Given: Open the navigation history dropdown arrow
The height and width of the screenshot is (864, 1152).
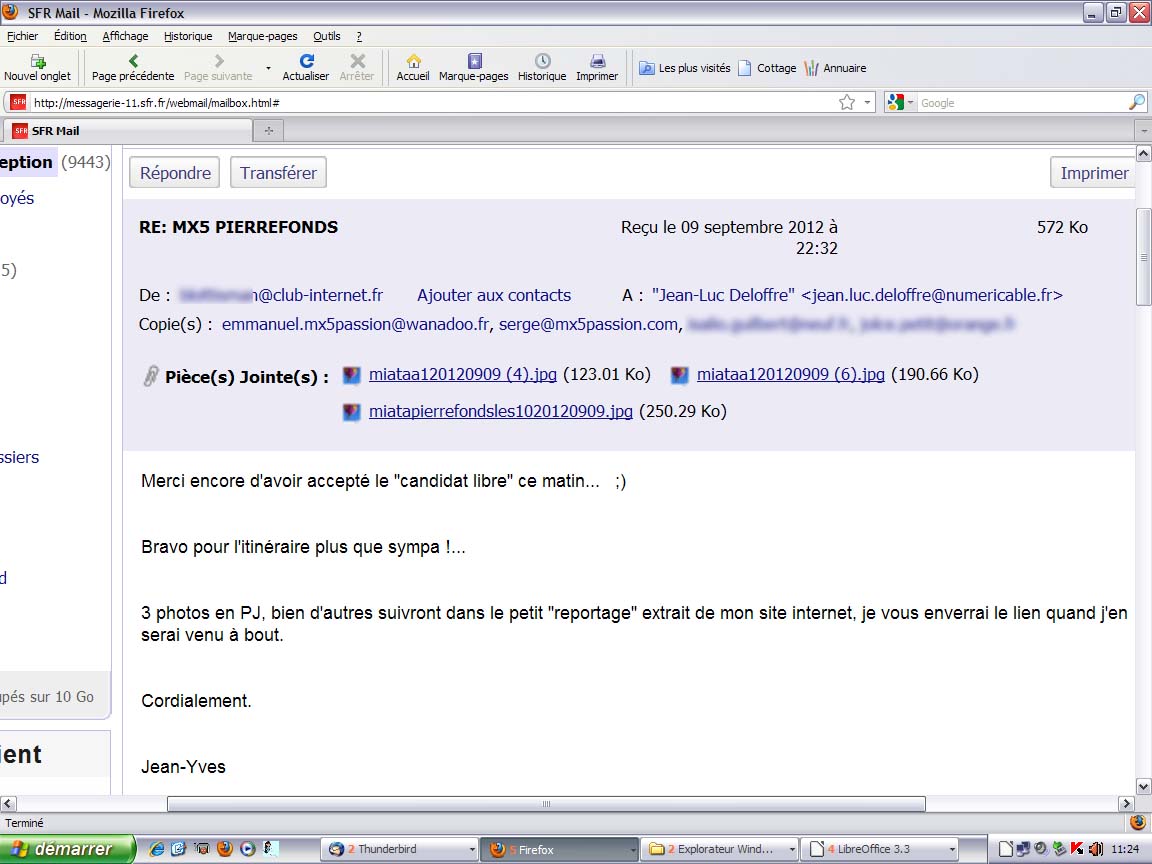Looking at the screenshot, I should point(268,68).
